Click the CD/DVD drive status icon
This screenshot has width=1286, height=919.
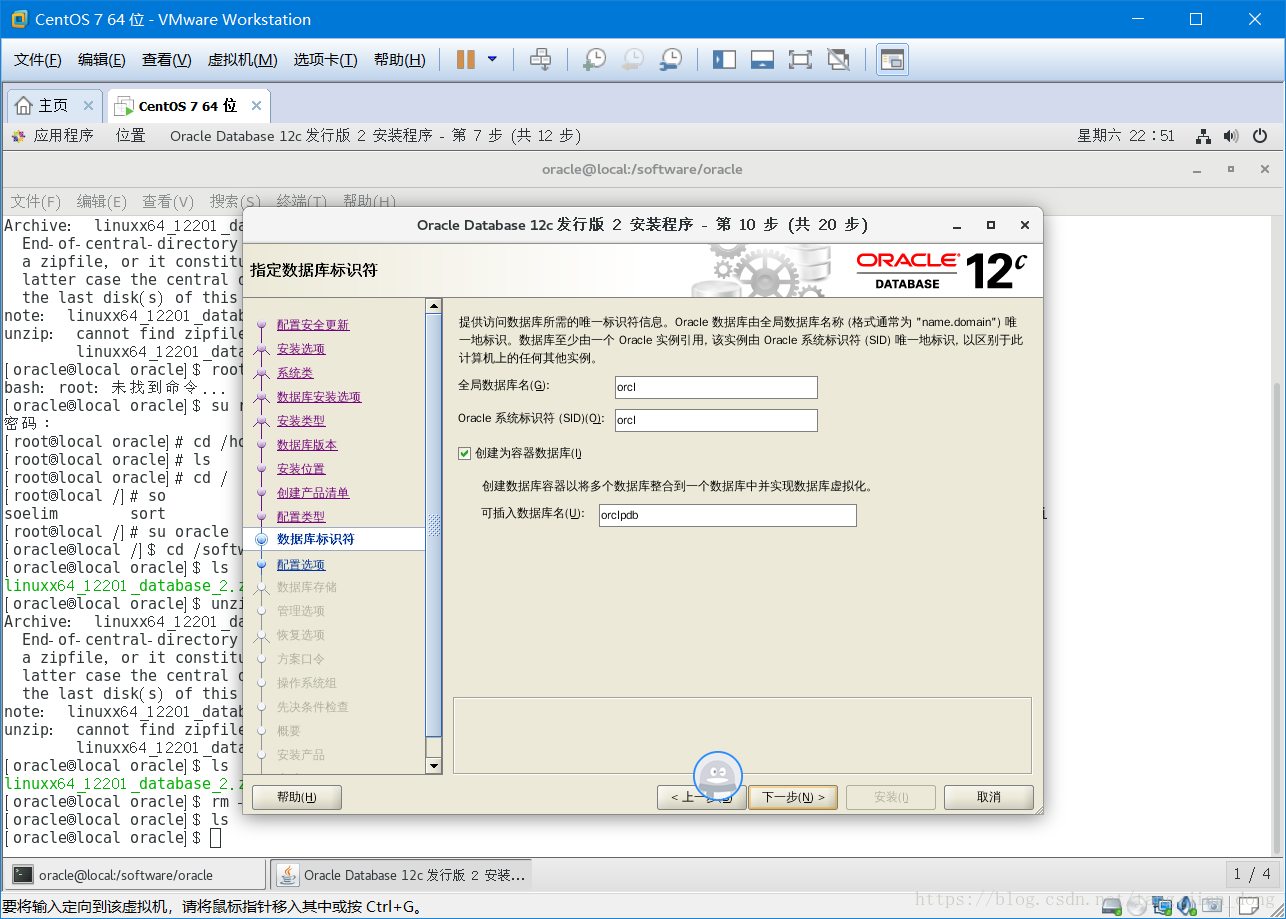click(x=1137, y=906)
